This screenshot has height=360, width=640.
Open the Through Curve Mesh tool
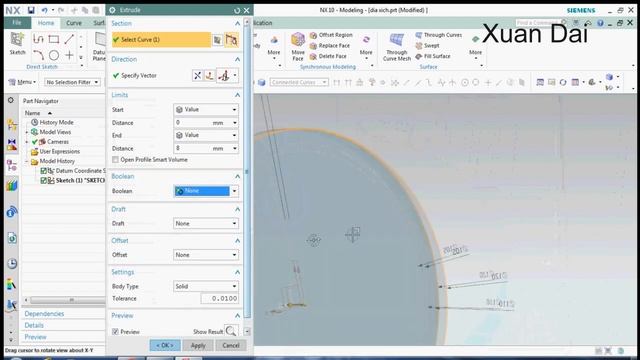point(397,47)
